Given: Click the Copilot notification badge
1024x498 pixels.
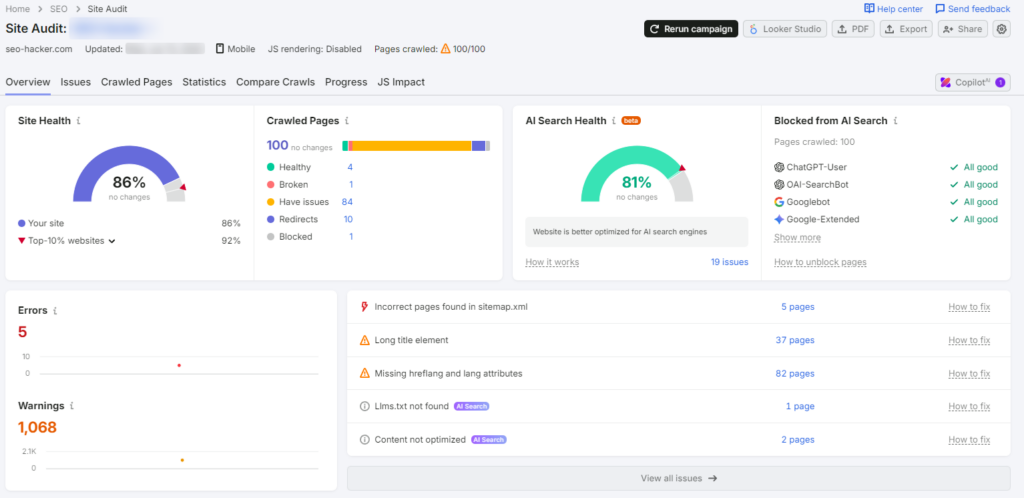Looking at the screenshot, I should click(x=1000, y=82).
